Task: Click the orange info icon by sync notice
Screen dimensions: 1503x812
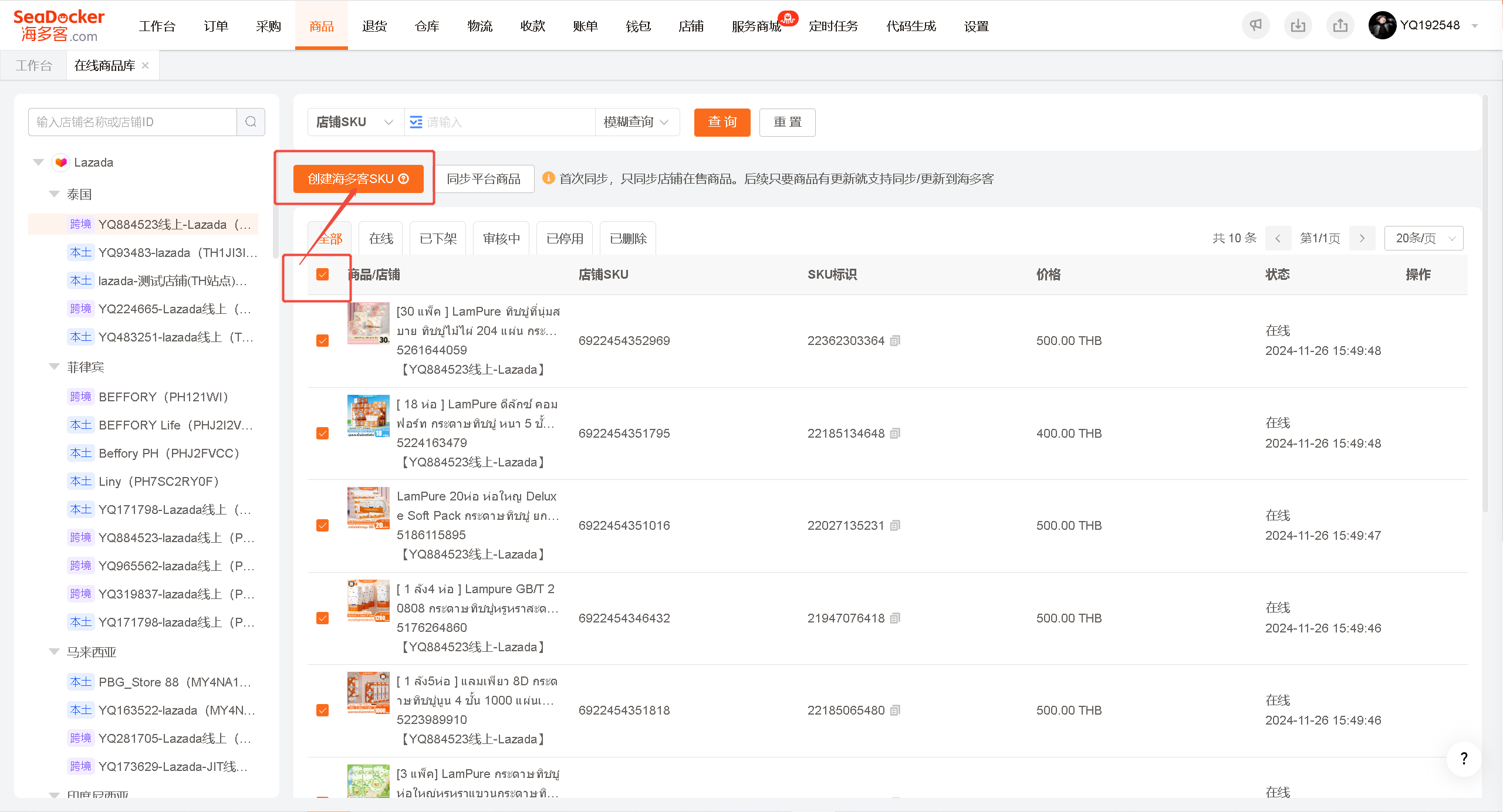Action: pyautogui.click(x=548, y=178)
